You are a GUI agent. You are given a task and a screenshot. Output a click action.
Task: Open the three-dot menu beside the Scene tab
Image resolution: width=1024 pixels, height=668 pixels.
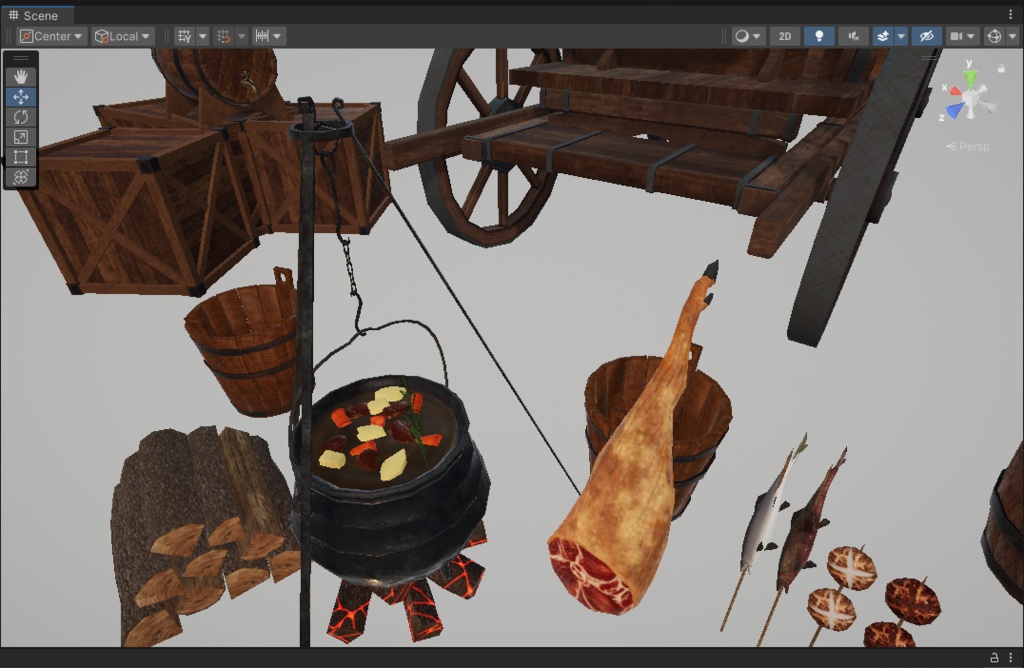point(1010,14)
